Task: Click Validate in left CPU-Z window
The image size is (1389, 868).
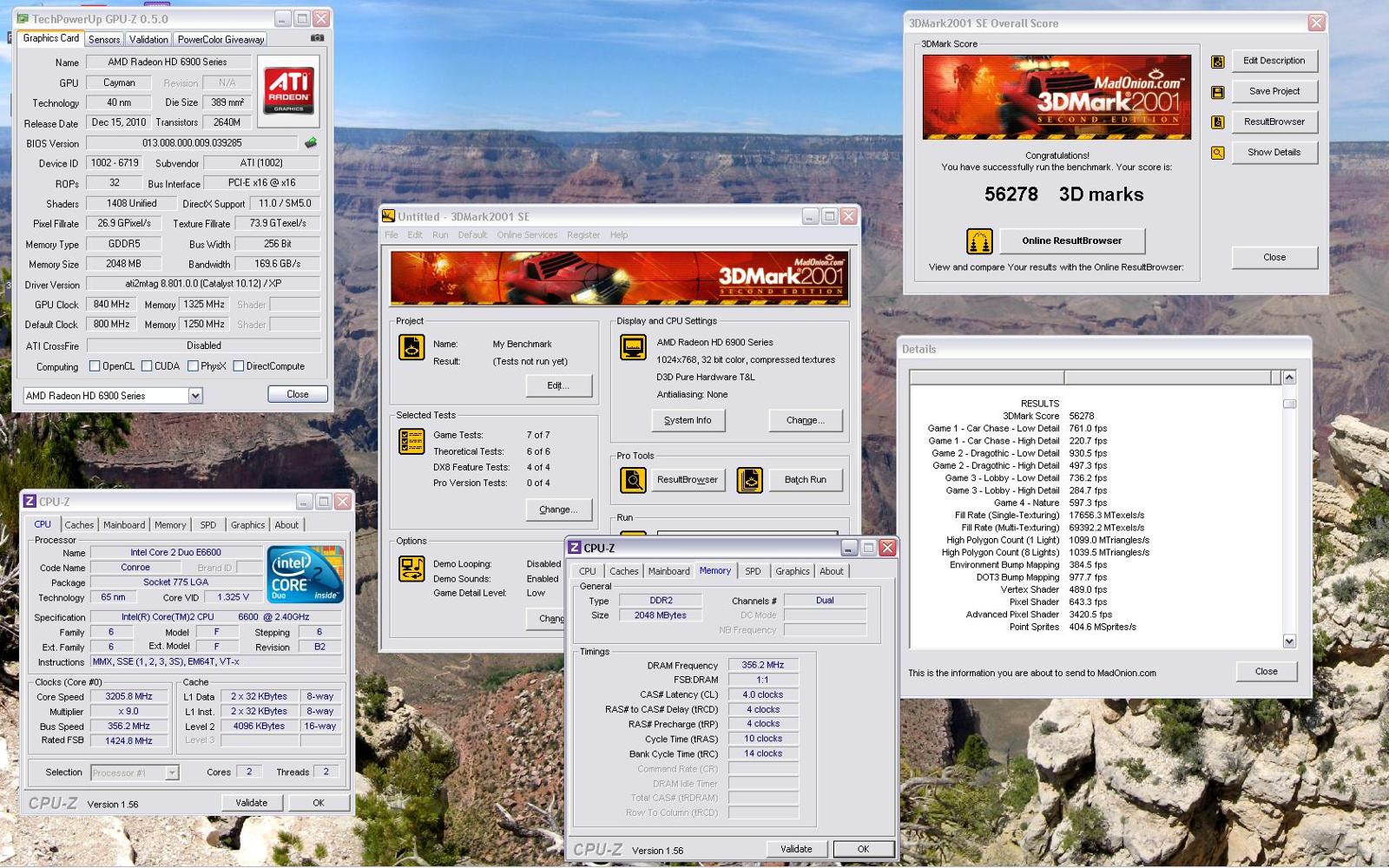Action: pyautogui.click(x=252, y=803)
